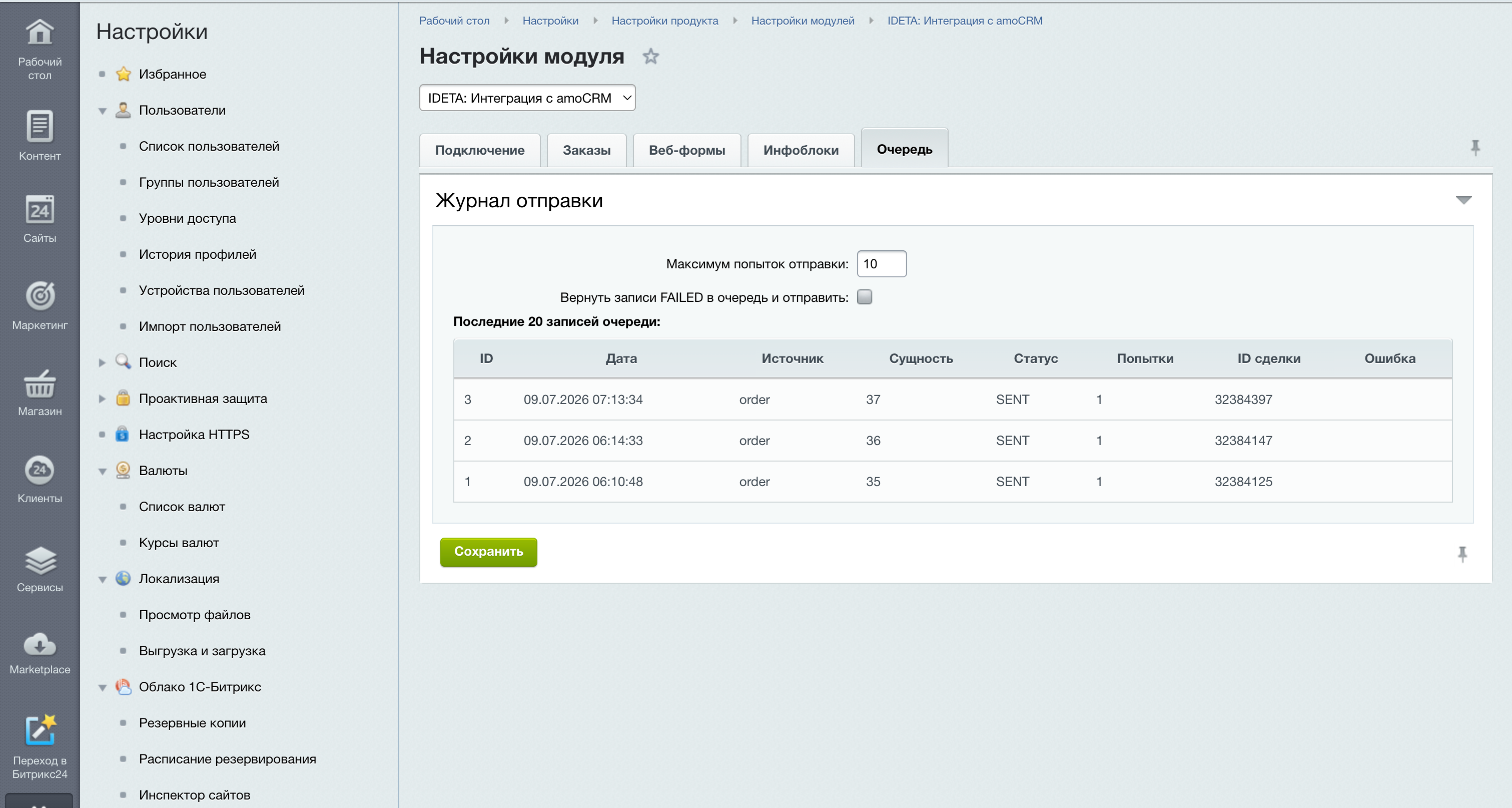1512x808 pixels.
Task: Click the Настройка HTTPS lock icon
Action: (122, 434)
